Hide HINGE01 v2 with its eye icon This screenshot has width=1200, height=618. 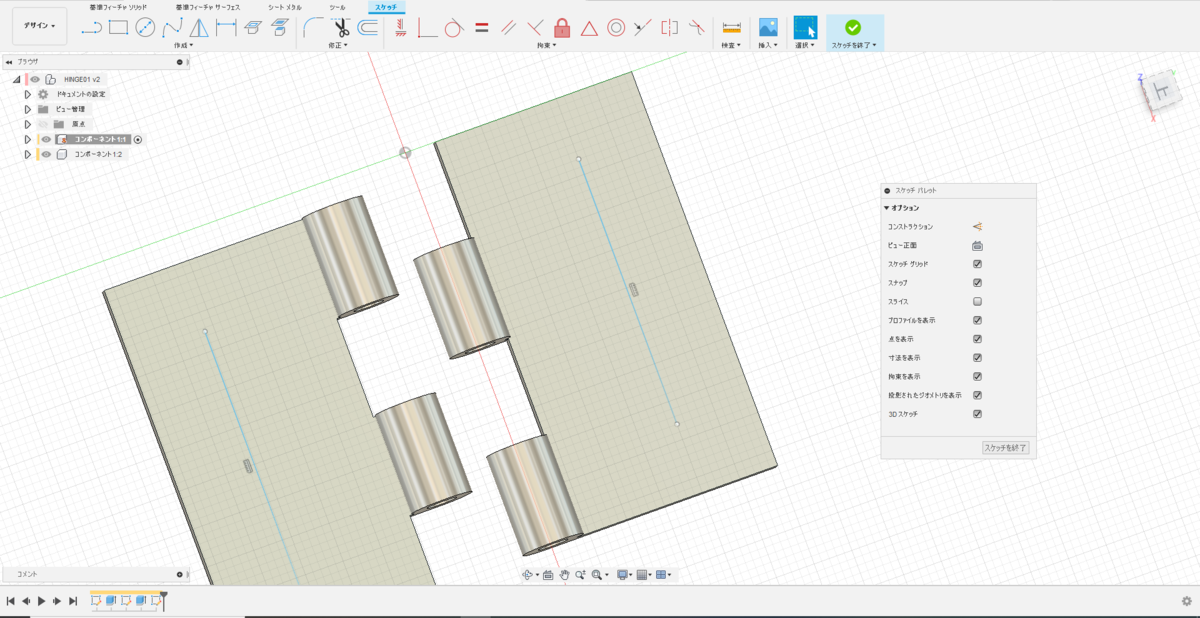coord(34,79)
